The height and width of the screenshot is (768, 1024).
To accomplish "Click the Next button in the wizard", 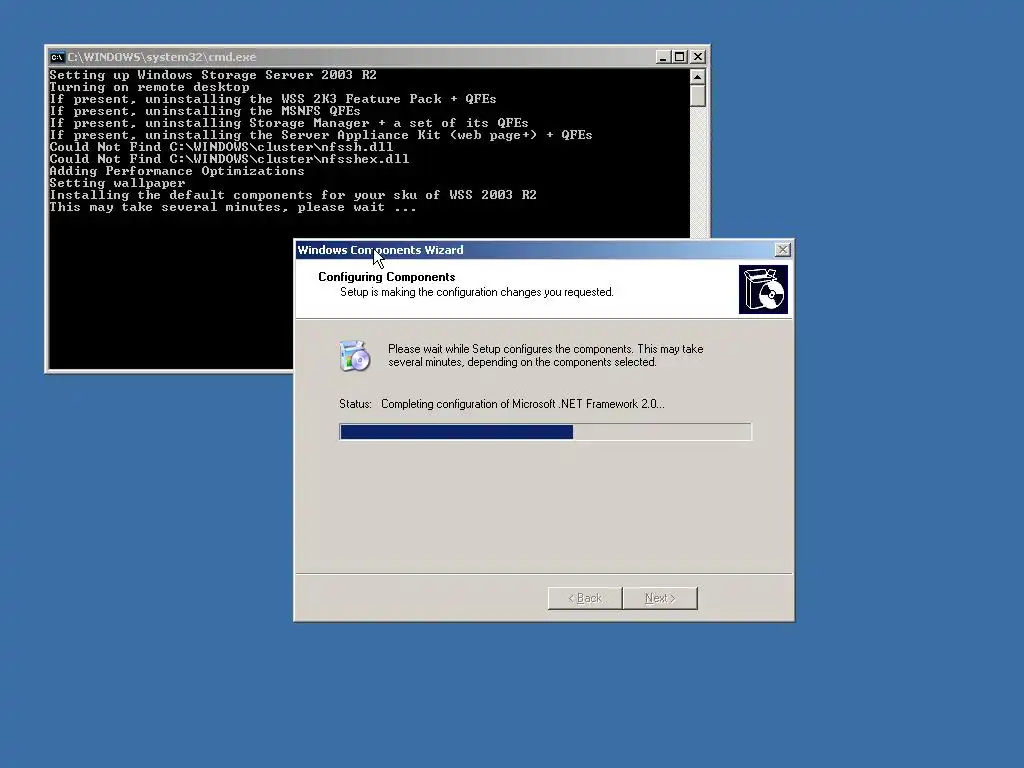I will (x=660, y=598).
